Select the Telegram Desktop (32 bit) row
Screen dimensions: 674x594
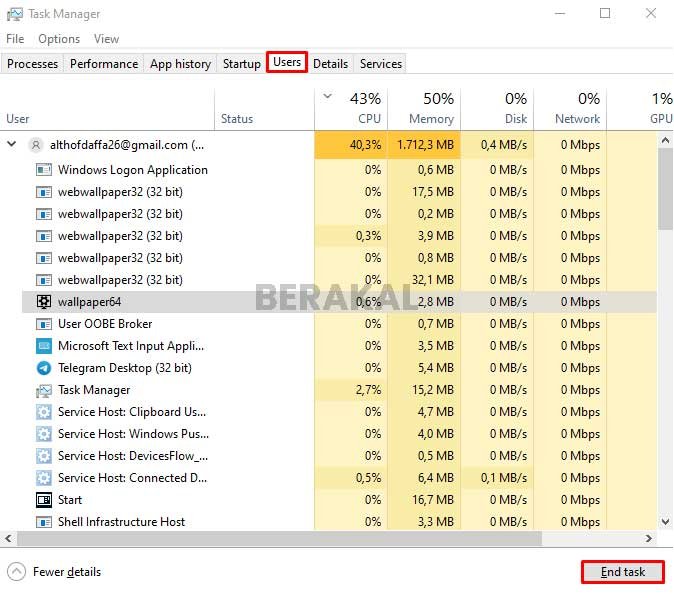[x=339, y=368]
